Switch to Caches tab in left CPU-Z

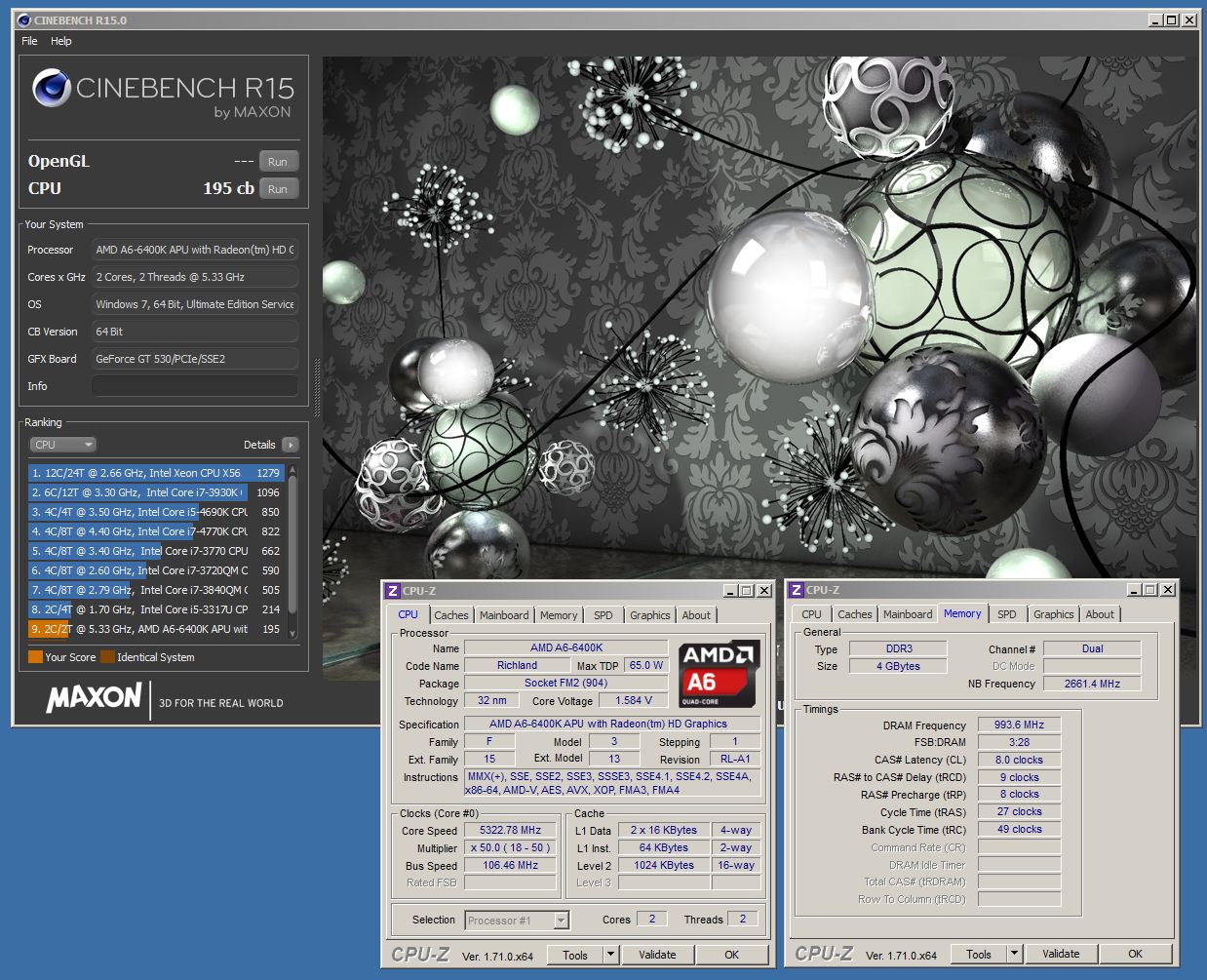451,615
